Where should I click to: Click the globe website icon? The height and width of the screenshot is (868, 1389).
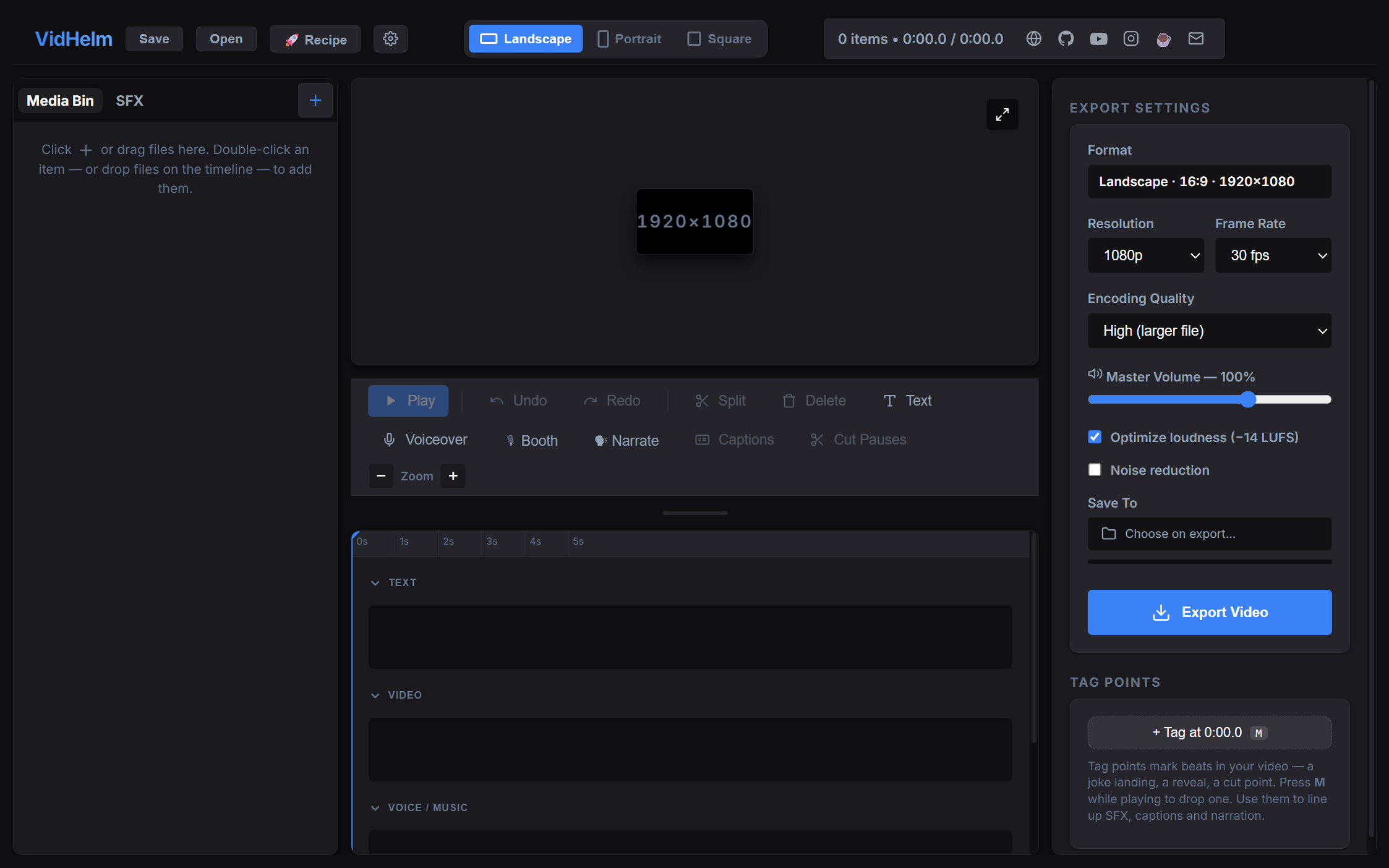click(1033, 39)
